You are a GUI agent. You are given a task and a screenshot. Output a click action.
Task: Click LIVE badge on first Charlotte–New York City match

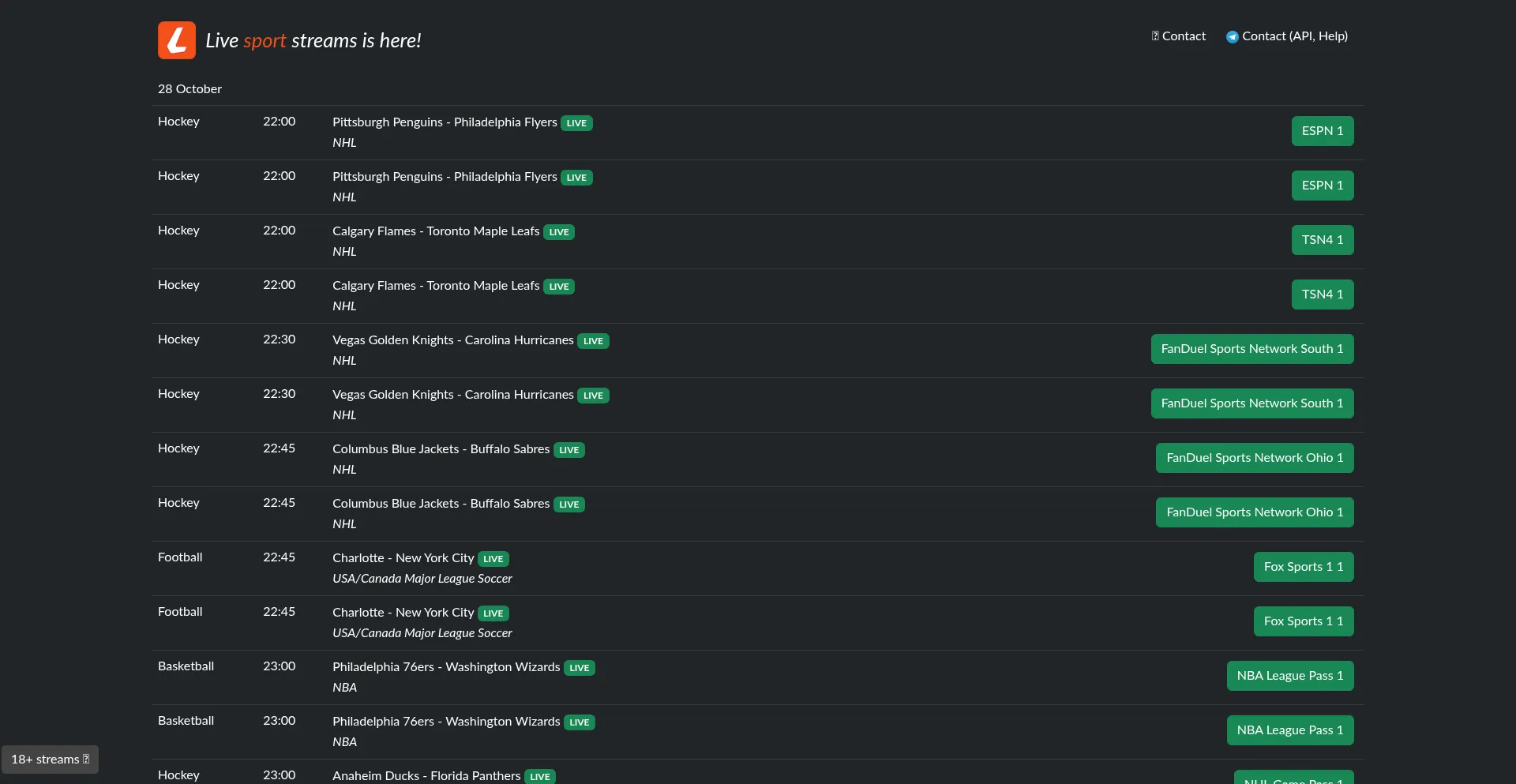click(493, 559)
